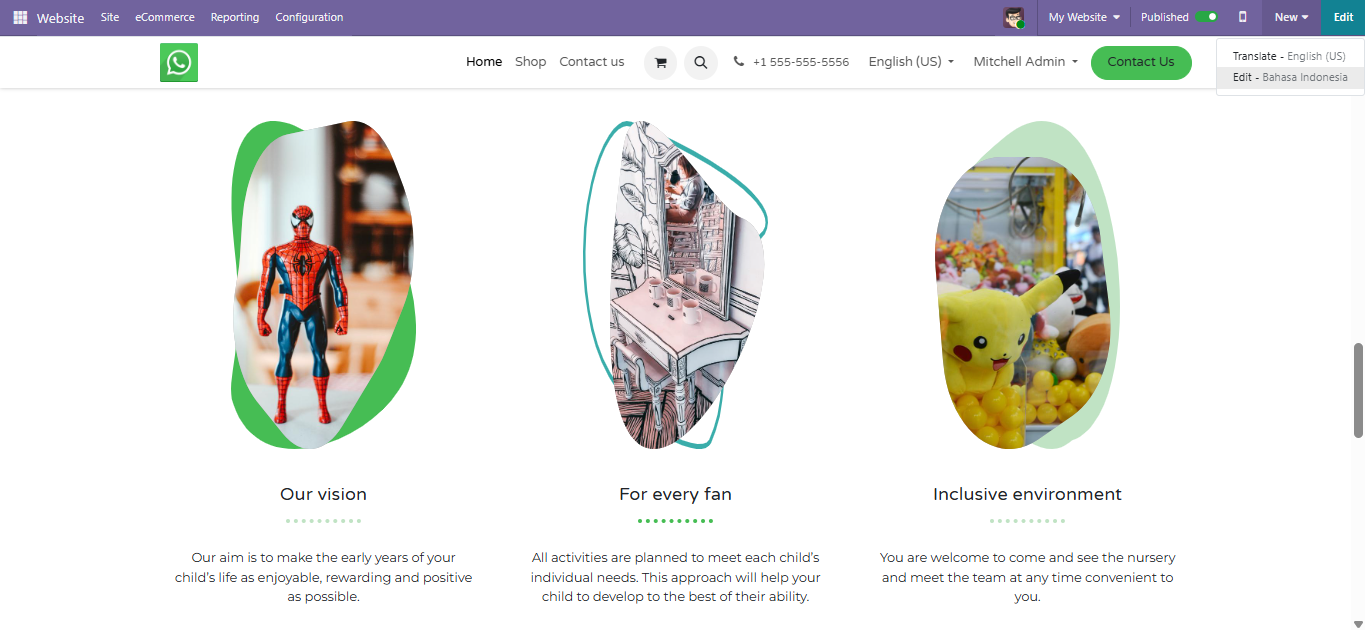Viewport: 1365px width, 630px height.
Task: Click the search magnifier icon
Action: point(701,62)
